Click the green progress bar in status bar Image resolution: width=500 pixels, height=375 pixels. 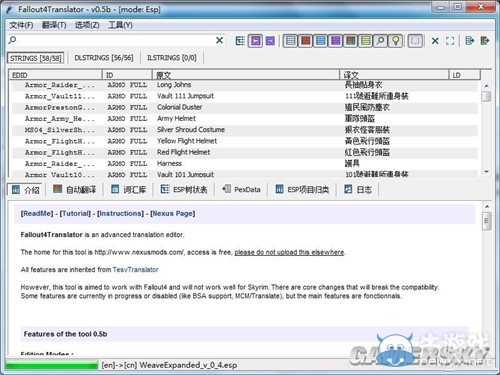52,365
